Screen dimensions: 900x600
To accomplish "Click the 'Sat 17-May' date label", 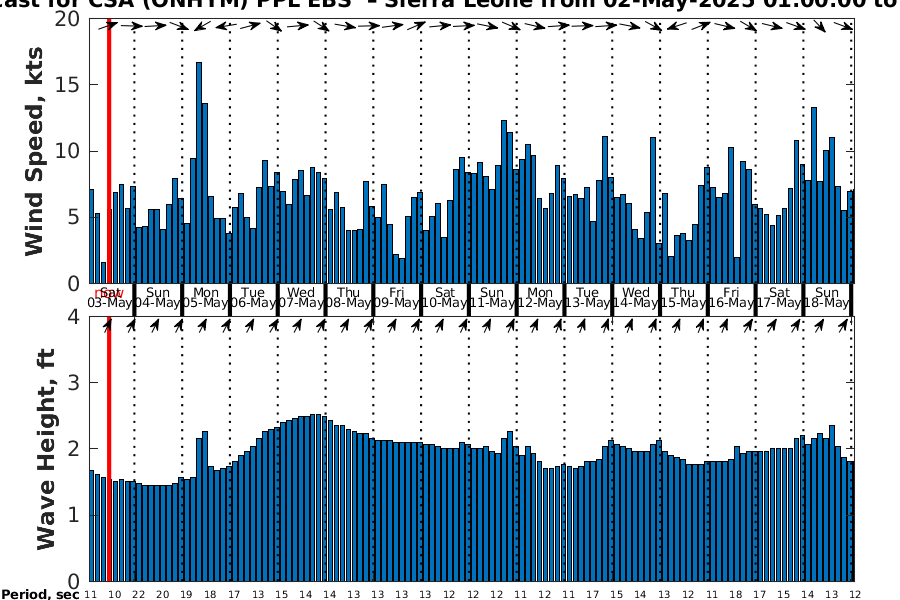I will 779,297.
